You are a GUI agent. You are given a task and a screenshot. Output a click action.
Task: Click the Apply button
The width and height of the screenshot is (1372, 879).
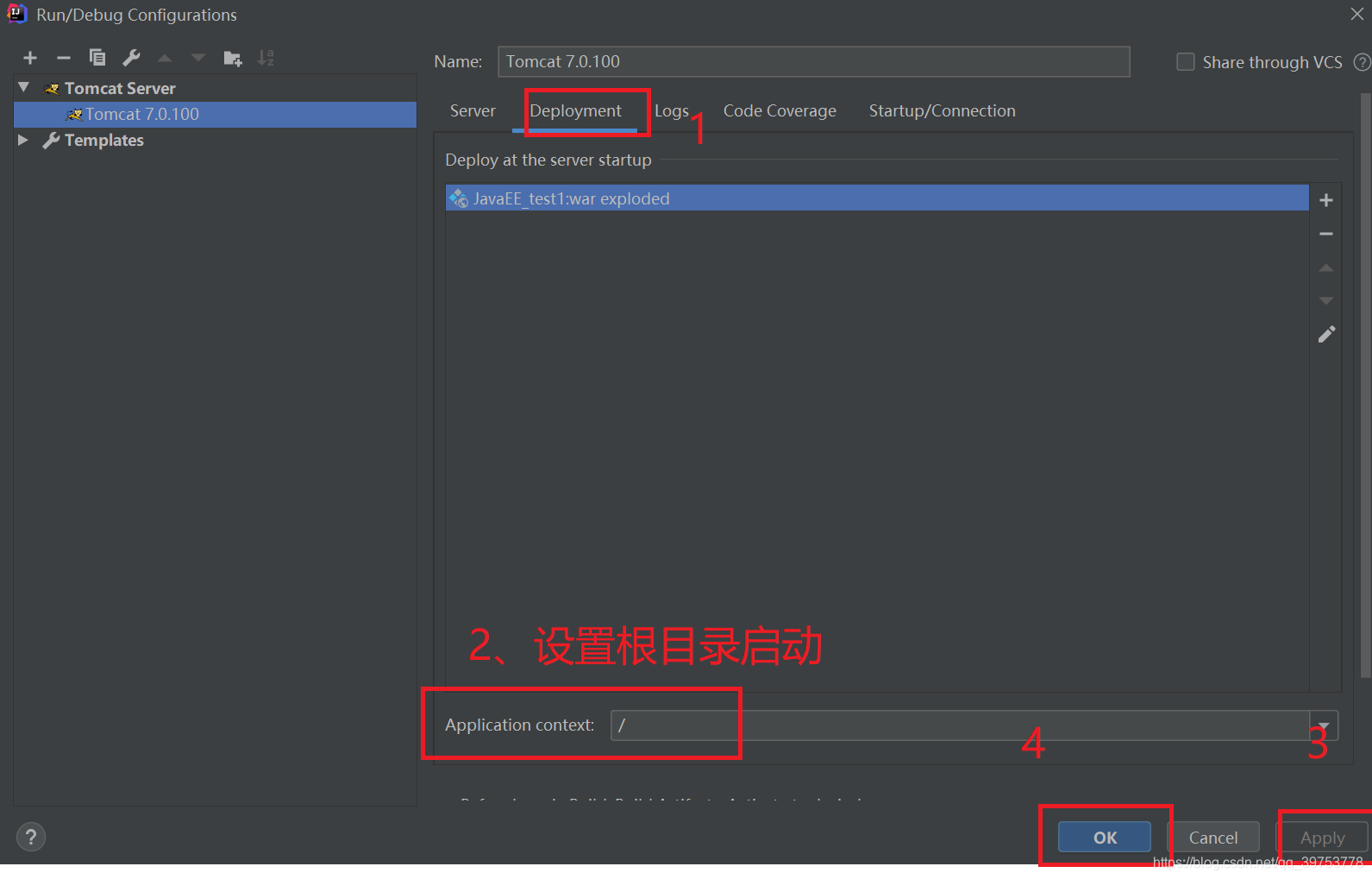pyautogui.click(x=1322, y=837)
